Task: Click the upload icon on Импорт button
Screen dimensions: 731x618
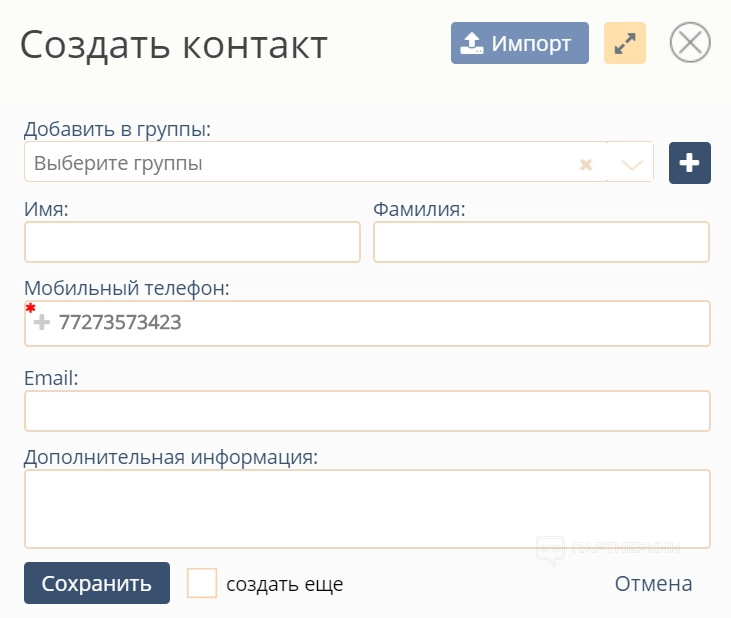Action: click(x=472, y=44)
